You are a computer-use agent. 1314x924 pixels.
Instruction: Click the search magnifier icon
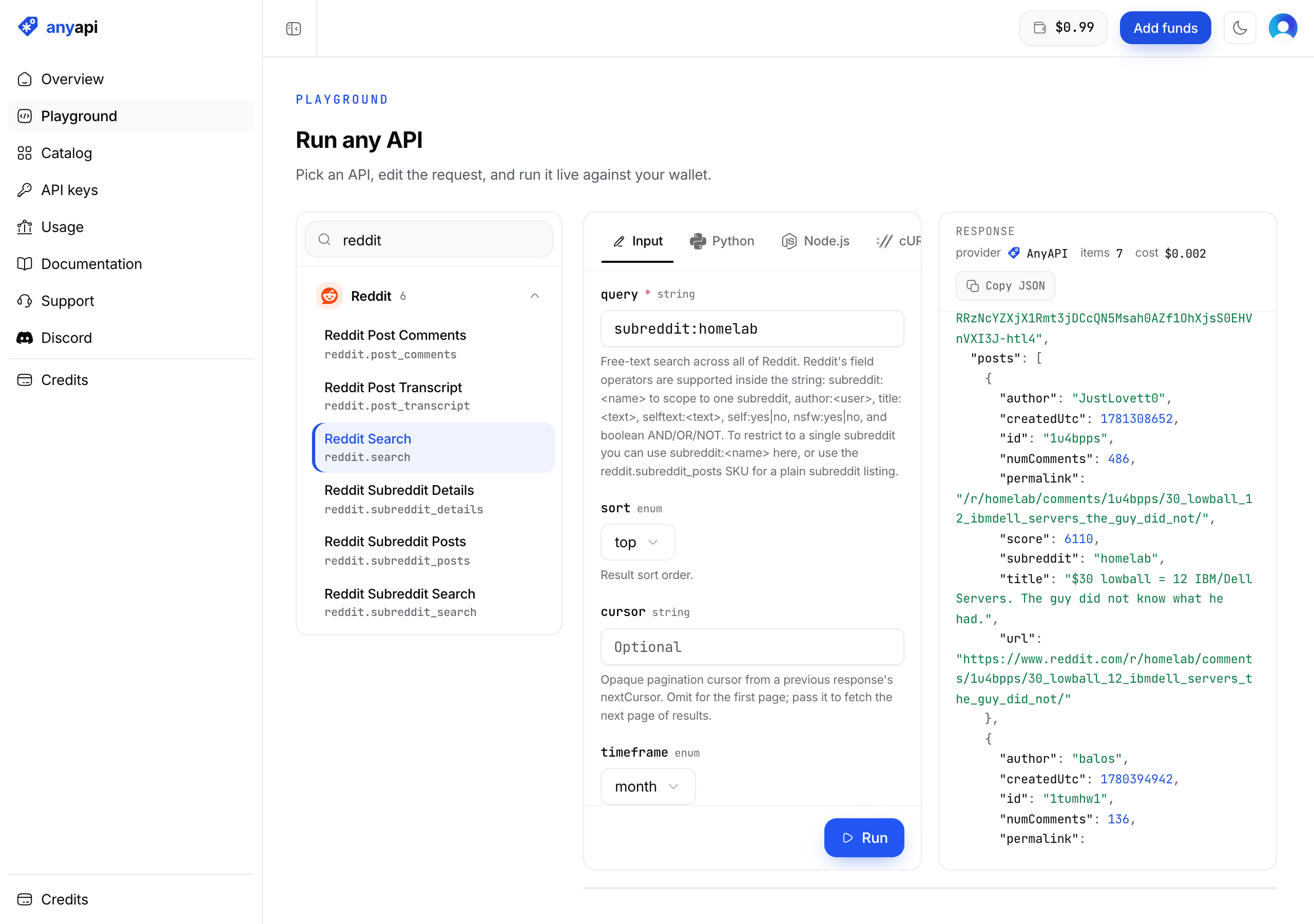pyautogui.click(x=324, y=239)
